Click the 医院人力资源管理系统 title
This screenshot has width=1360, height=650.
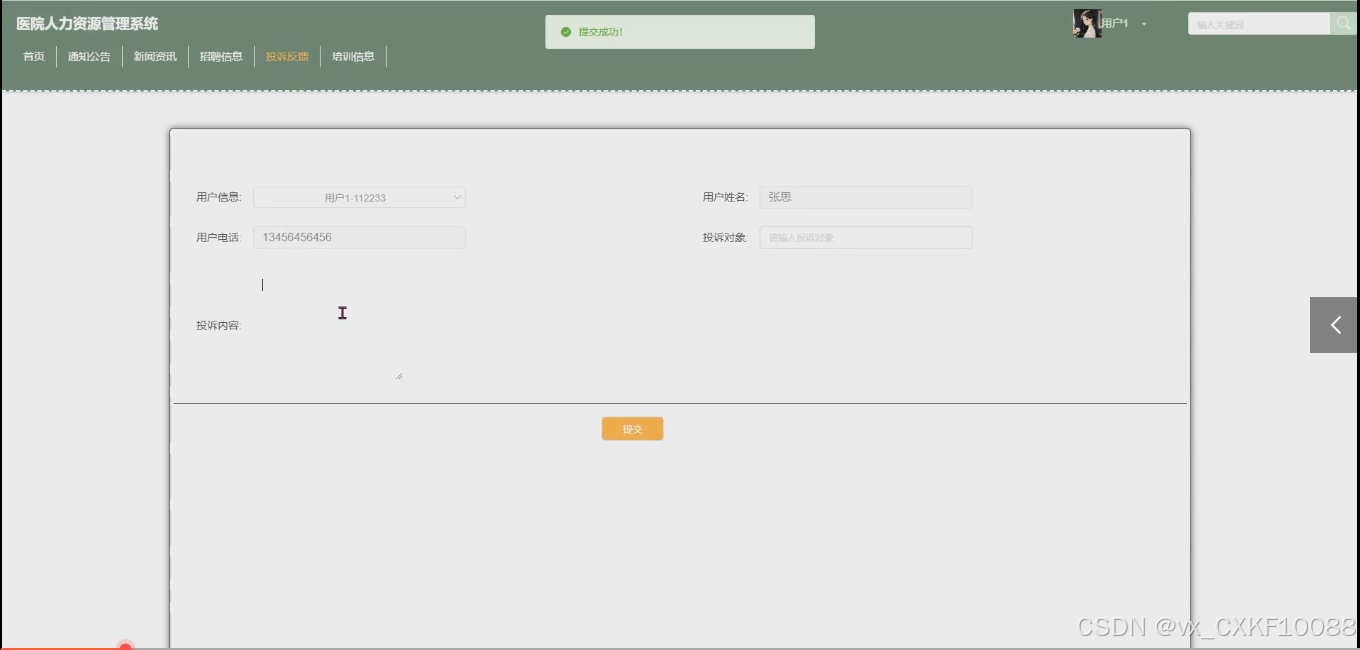(87, 24)
